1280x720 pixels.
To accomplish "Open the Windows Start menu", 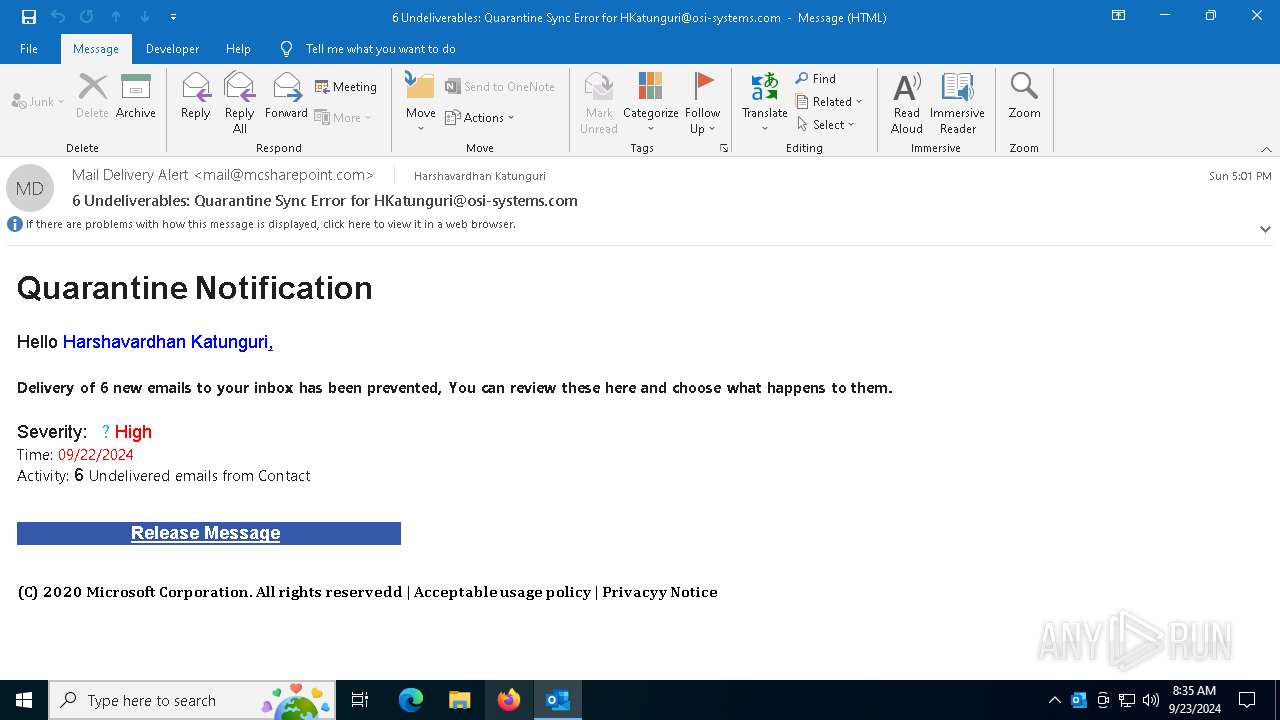I will coord(24,700).
